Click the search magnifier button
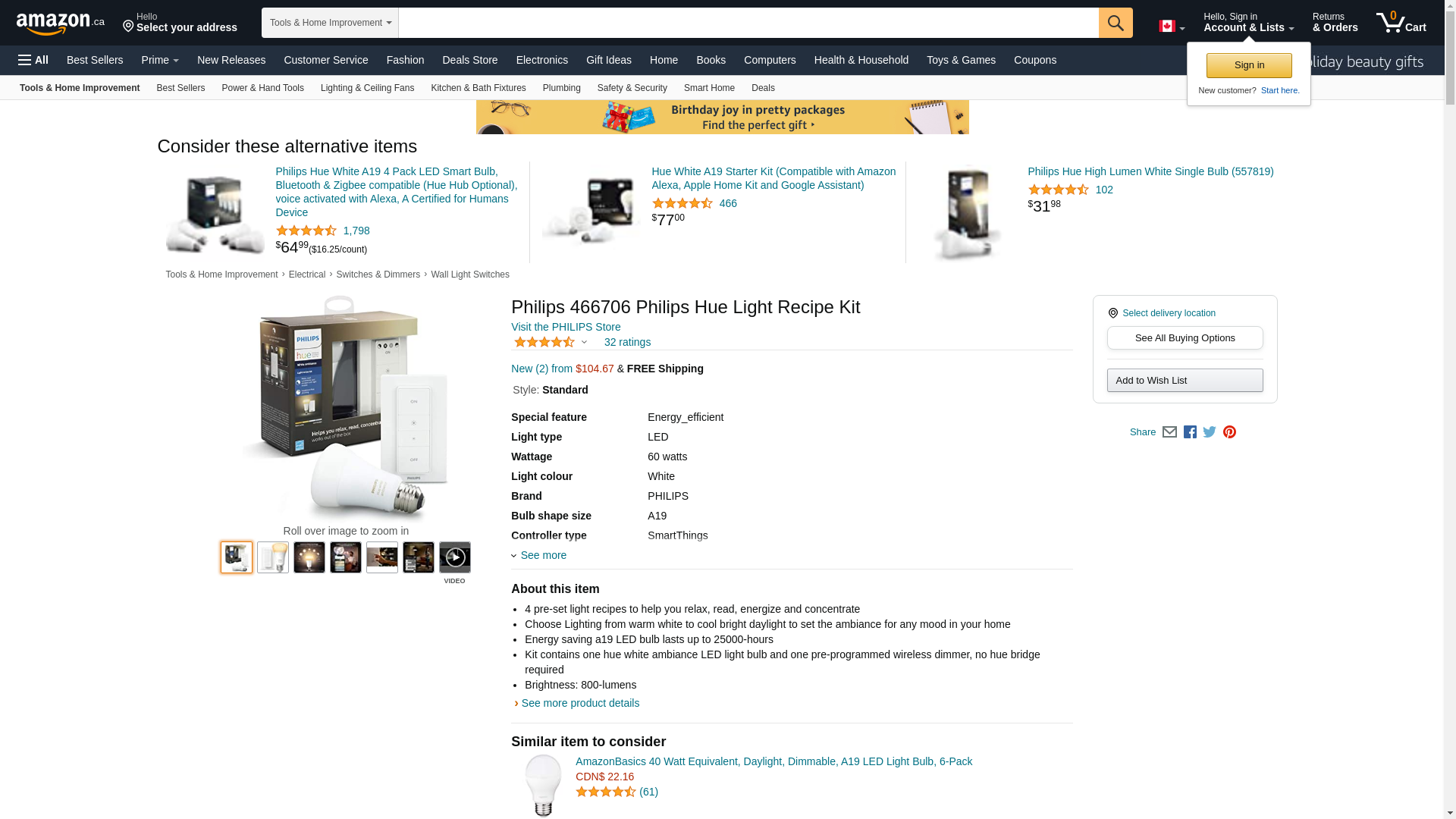 point(1116,23)
